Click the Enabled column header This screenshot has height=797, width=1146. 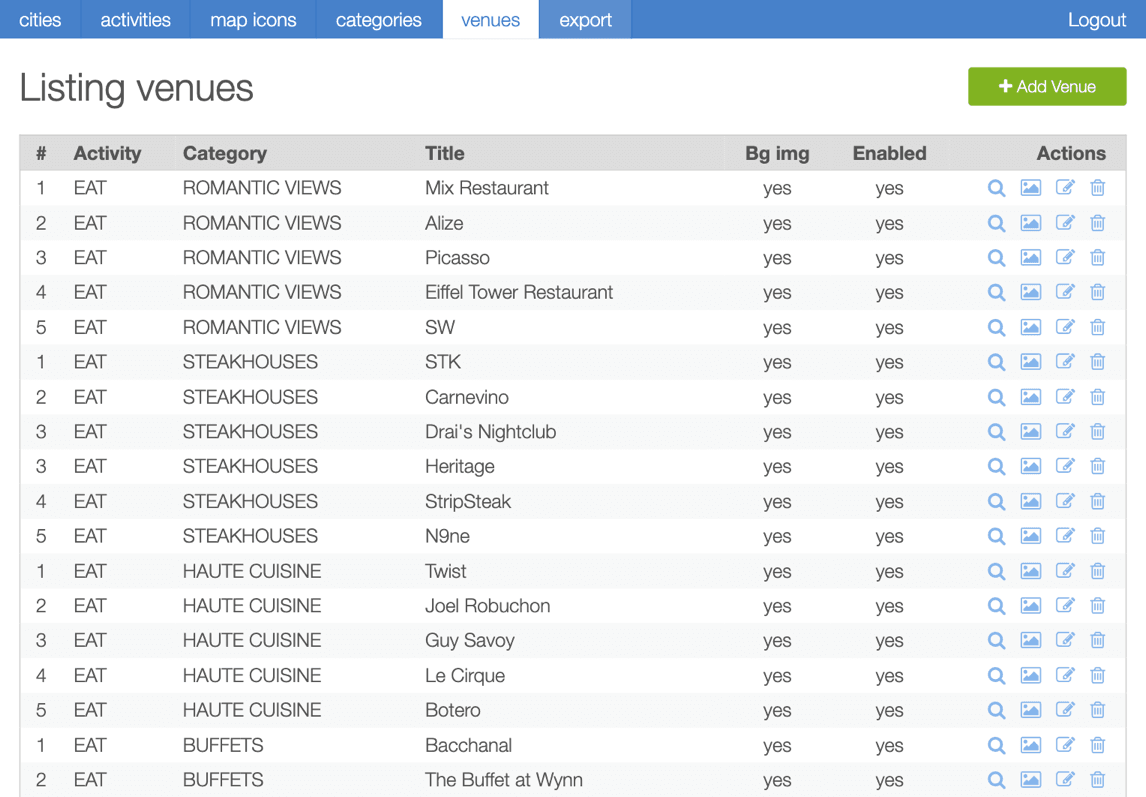click(889, 154)
